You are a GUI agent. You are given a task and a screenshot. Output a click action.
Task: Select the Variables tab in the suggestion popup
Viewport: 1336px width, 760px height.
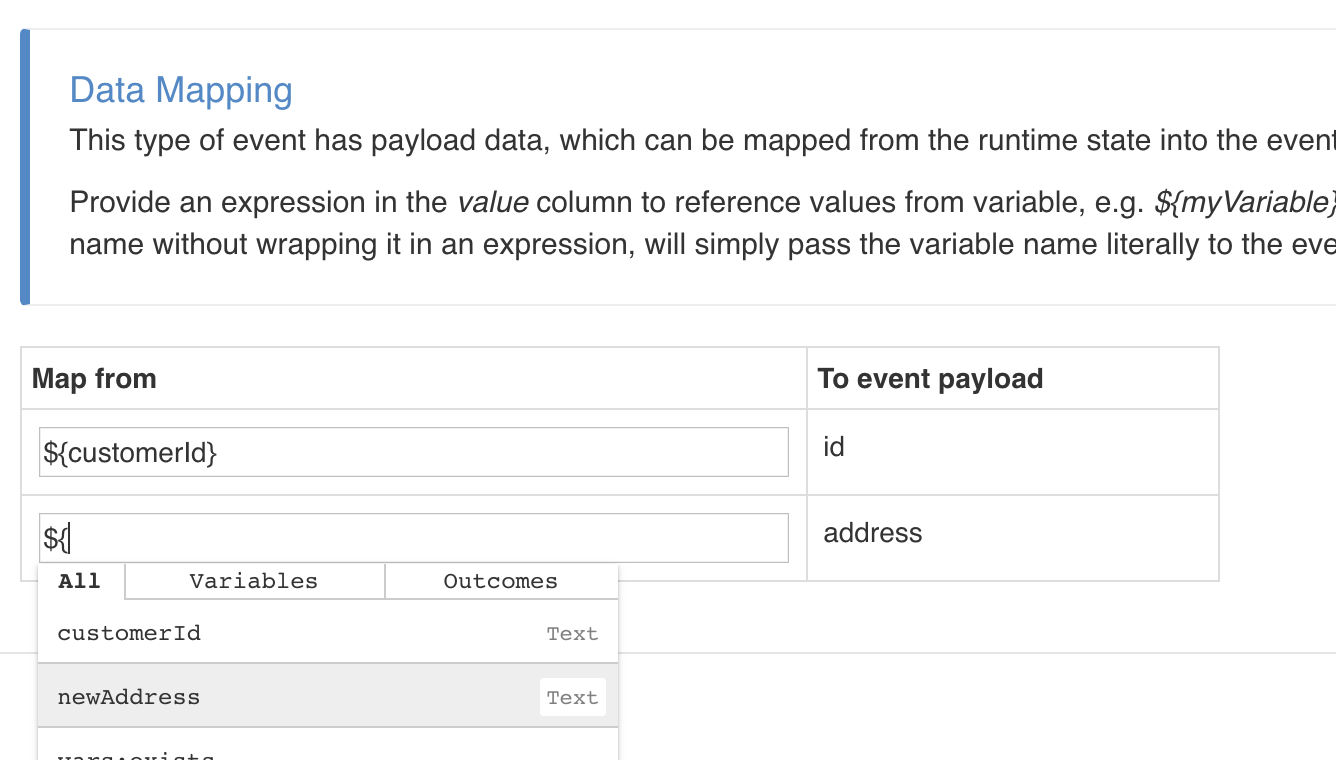pos(254,581)
